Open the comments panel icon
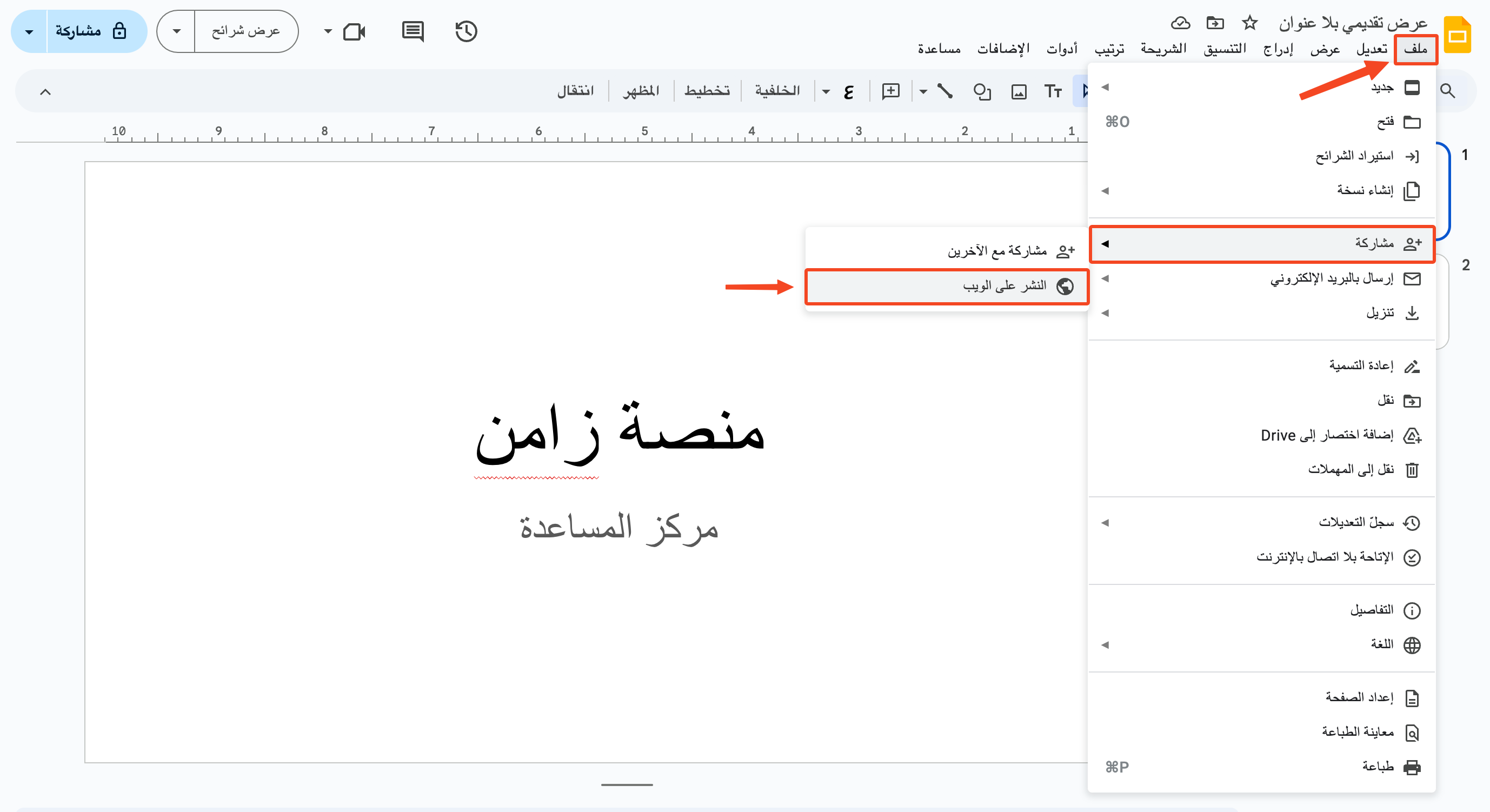The width and height of the screenshot is (1490, 812). coord(413,31)
